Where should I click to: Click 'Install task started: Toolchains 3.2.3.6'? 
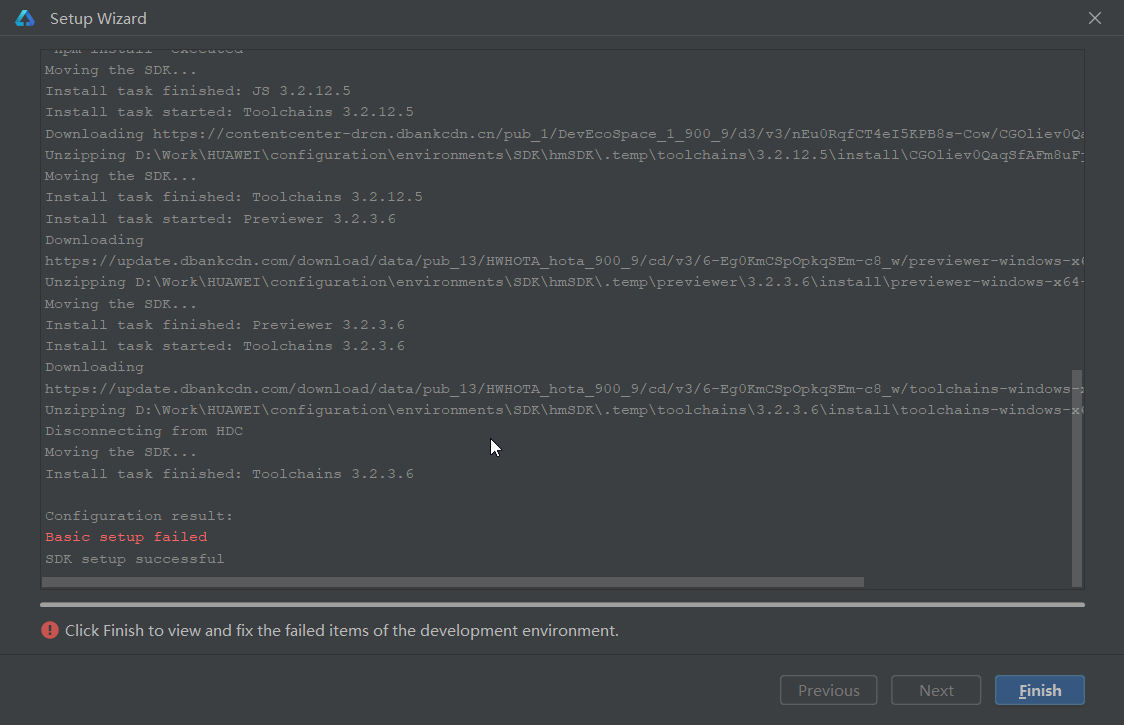[x=225, y=346]
